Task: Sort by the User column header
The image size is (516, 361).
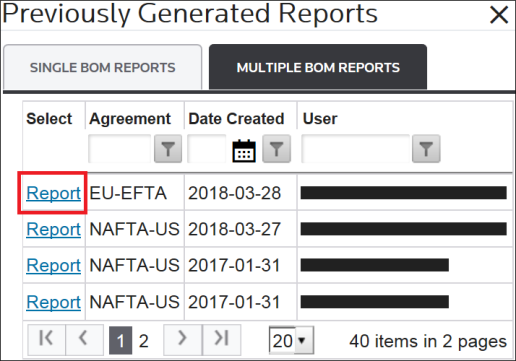Action: click(x=320, y=119)
